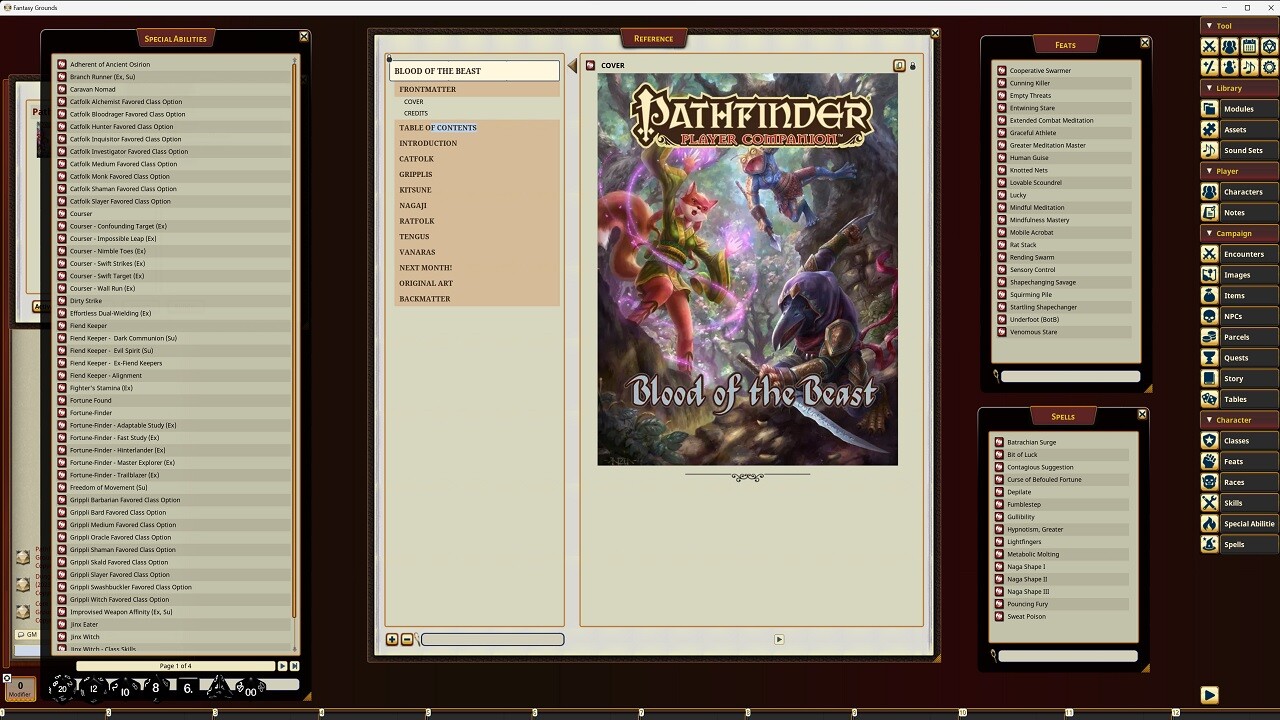The width and height of the screenshot is (1280, 720).
Task: Open the Modules library
Action: click(1240, 108)
